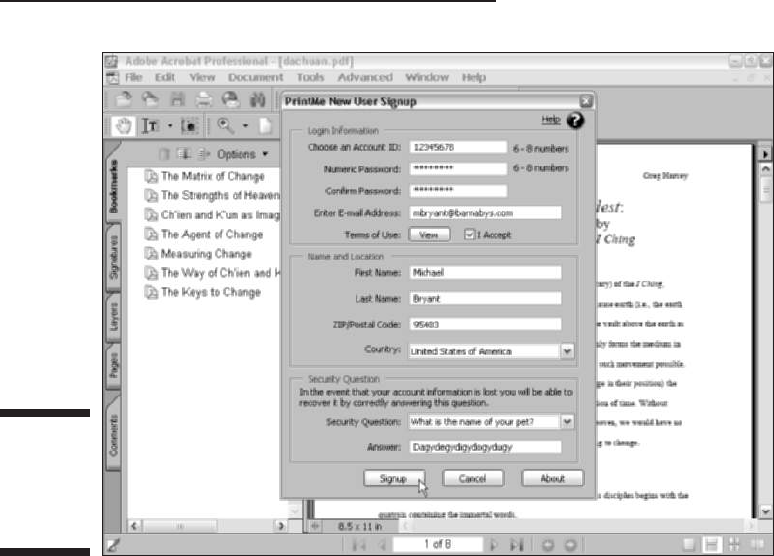The height and width of the screenshot is (556, 774).
Task: Click the Help link in dialog
Action: point(551,119)
